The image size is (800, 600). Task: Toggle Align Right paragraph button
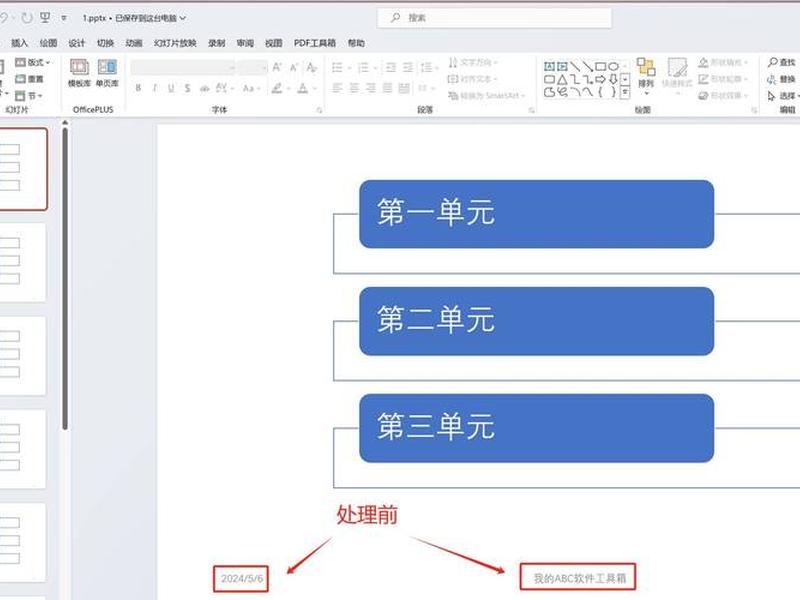[x=371, y=88]
